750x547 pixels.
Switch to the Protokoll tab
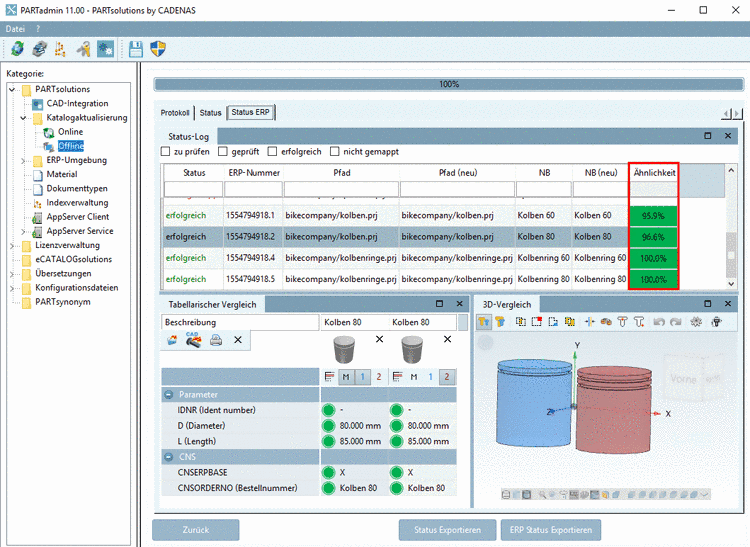pyautogui.click(x=175, y=113)
